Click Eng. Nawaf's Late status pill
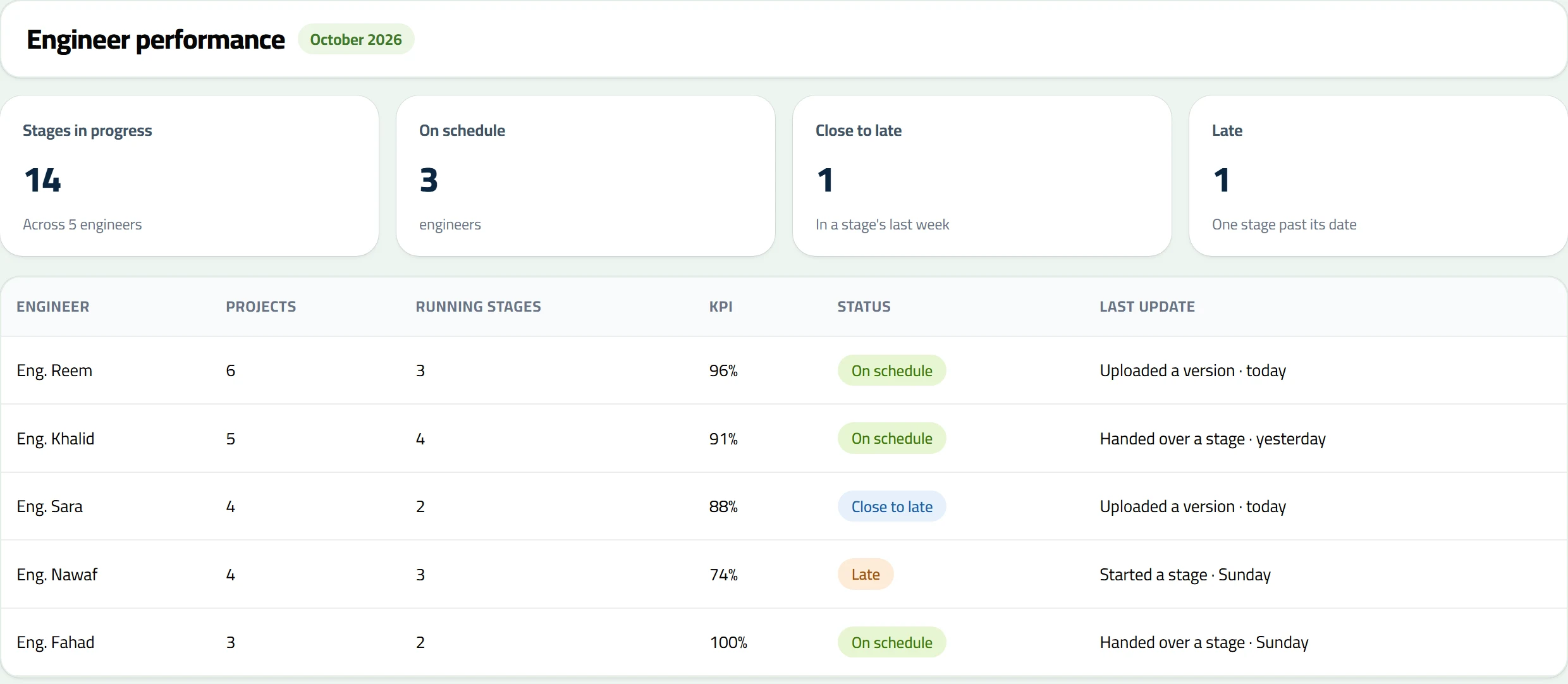The width and height of the screenshot is (1568, 684). [x=865, y=575]
